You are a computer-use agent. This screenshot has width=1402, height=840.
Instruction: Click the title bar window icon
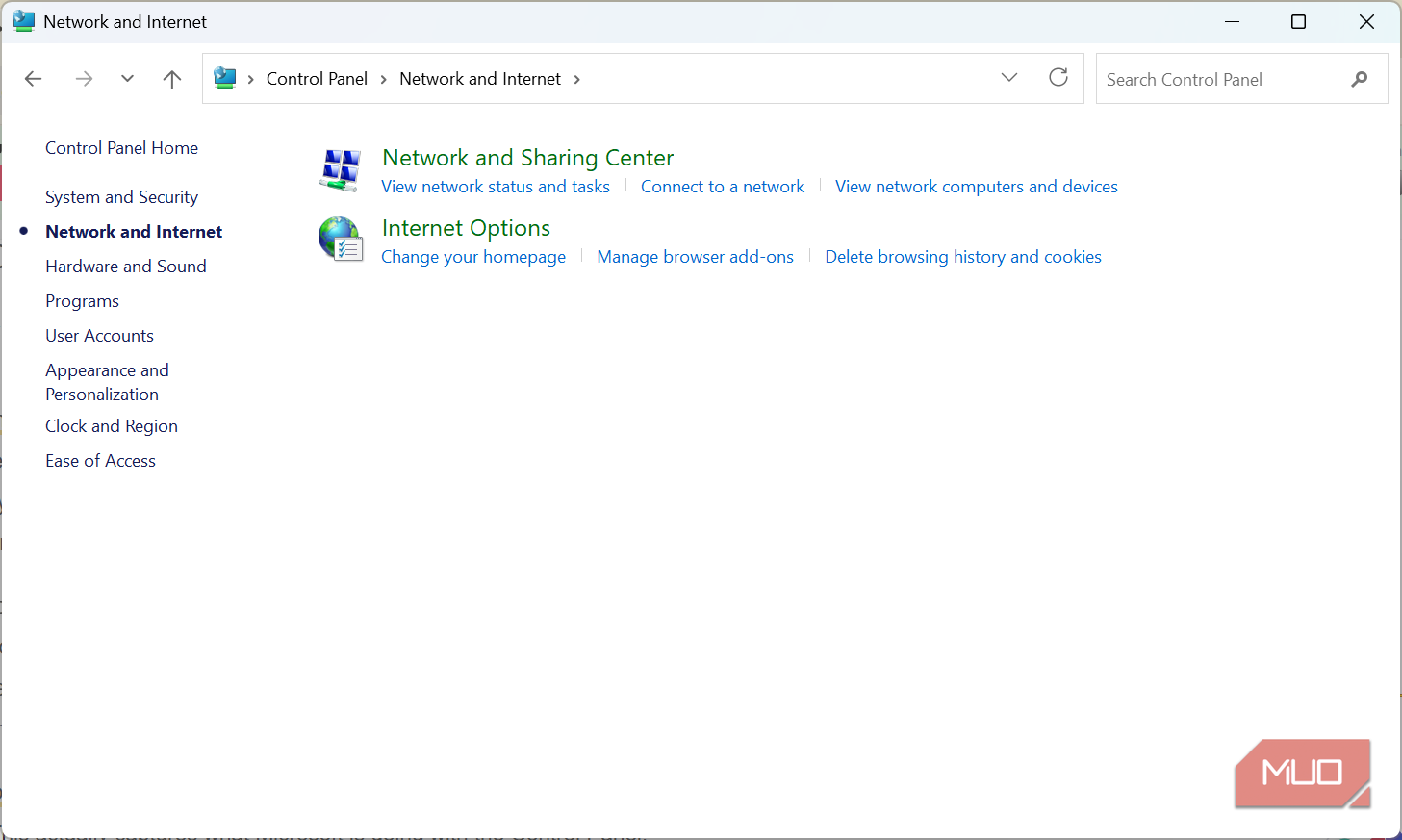pyautogui.click(x=23, y=21)
